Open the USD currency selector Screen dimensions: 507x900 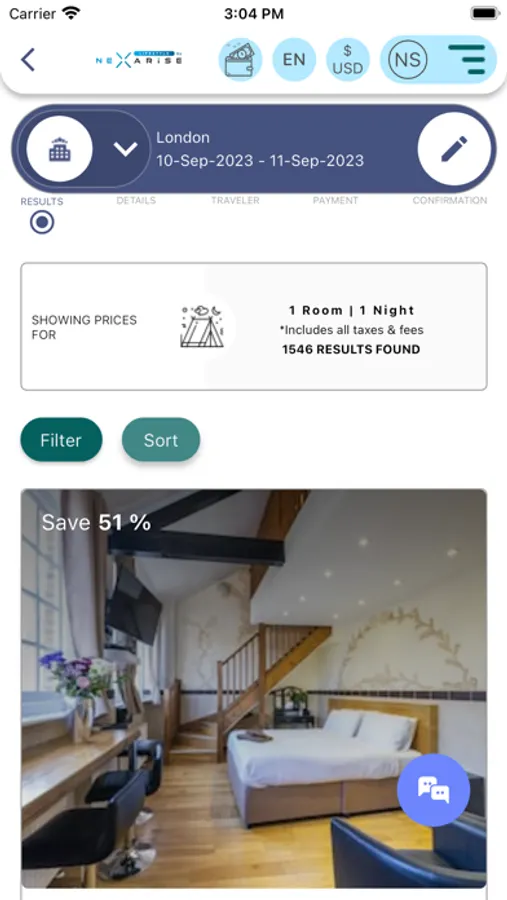tap(348, 60)
